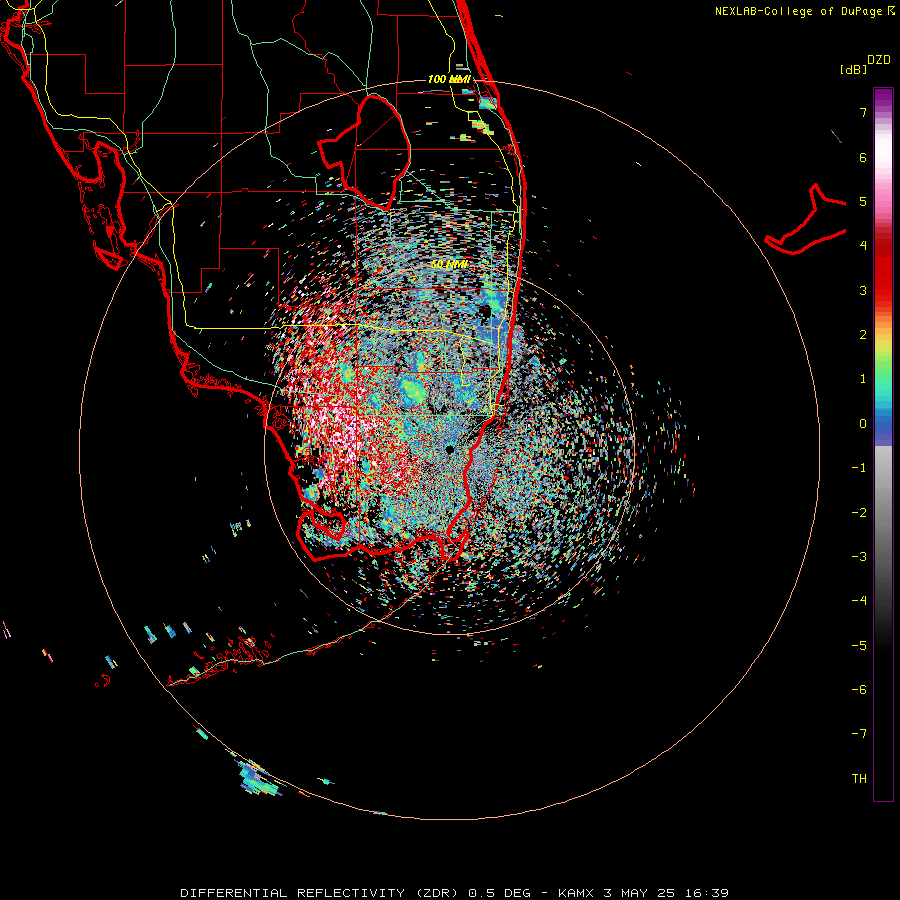900x900 pixels.
Task: Click the 2 value on the dB scale
Action: 863,335
